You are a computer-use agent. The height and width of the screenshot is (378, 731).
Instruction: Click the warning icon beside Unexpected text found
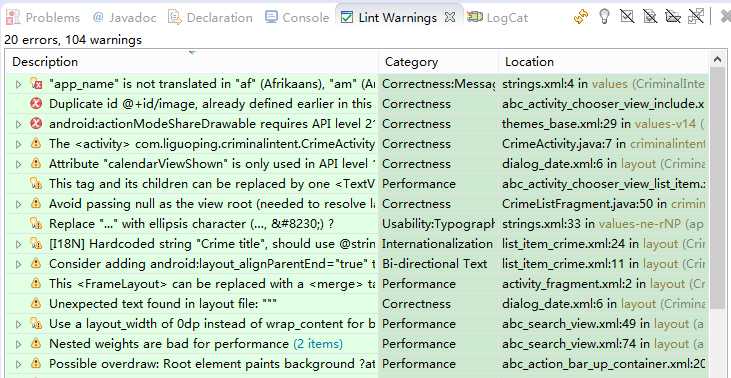36,303
